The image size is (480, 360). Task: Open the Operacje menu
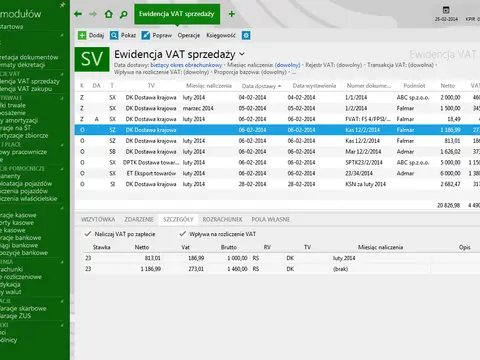(189, 35)
